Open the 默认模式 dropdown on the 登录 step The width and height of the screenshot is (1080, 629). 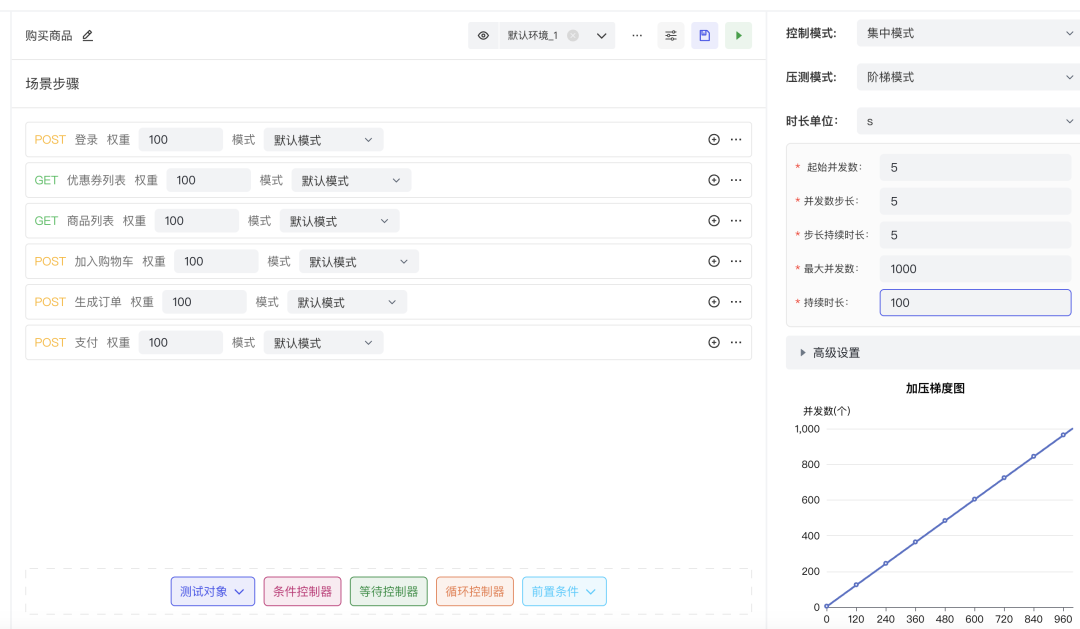click(x=323, y=139)
